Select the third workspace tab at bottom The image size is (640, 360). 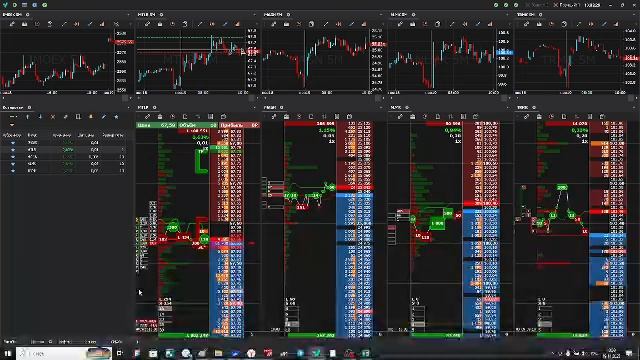65,342
